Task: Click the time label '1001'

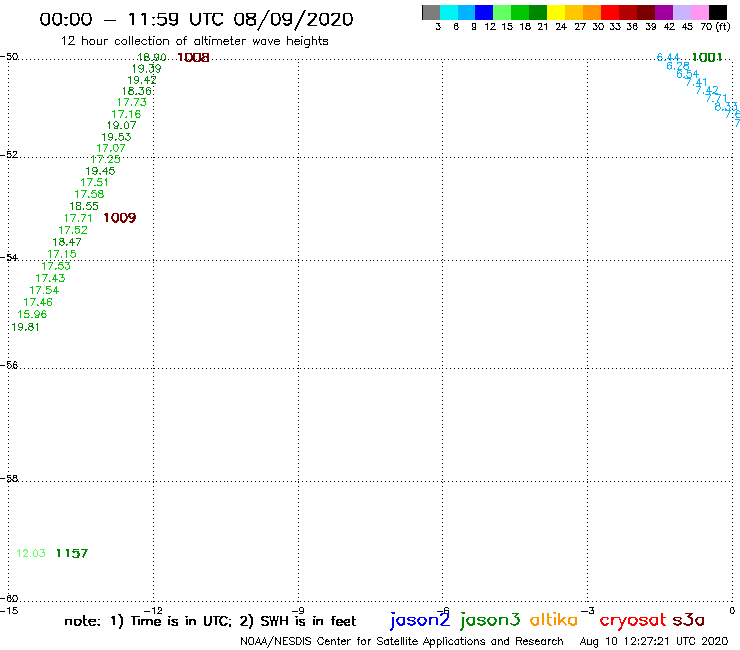Action: [x=706, y=58]
